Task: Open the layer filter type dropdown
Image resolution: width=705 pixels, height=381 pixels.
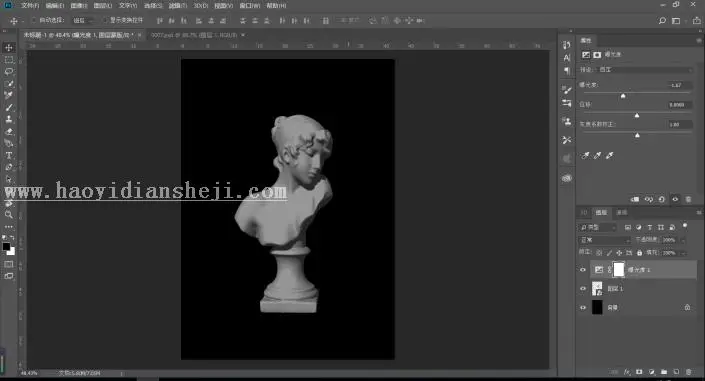Action: pyautogui.click(x=597, y=228)
